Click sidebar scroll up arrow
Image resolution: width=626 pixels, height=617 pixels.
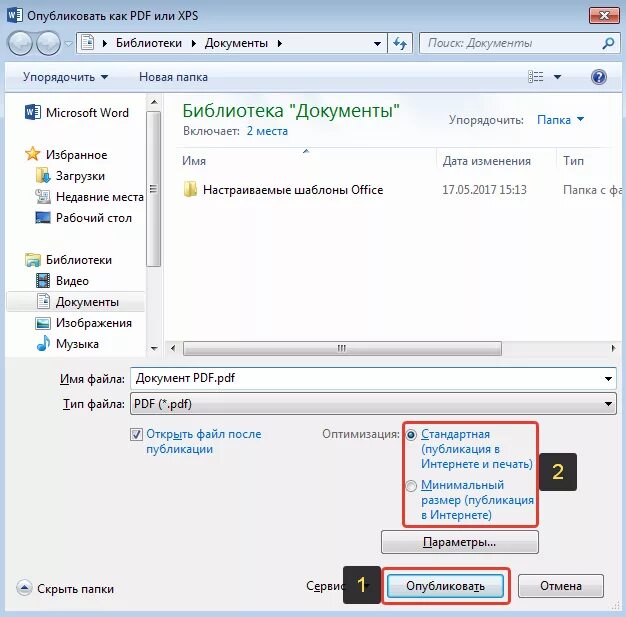pyautogui.click(x=154, y=102)
